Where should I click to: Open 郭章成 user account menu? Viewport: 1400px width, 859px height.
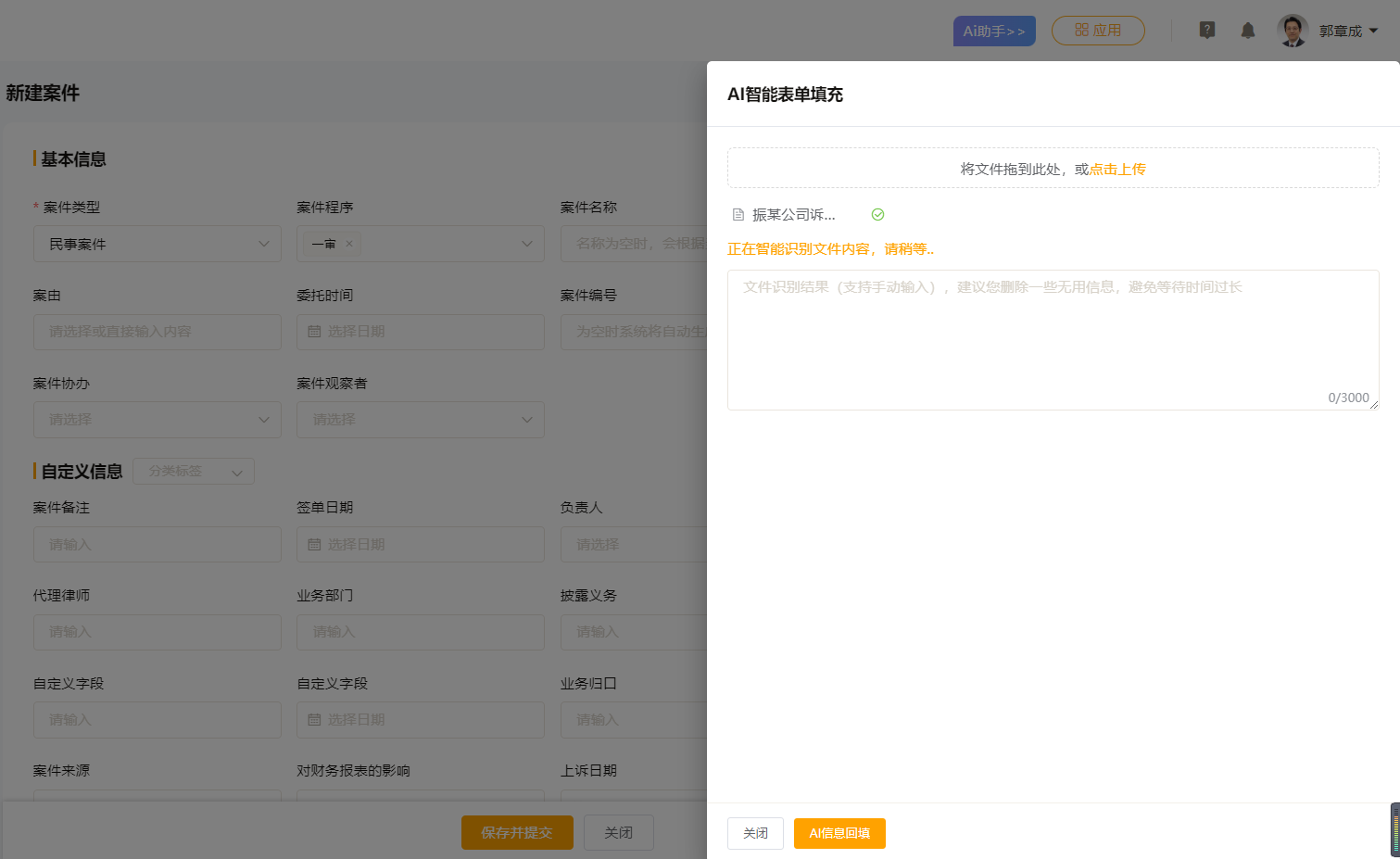click(1348, 31)
